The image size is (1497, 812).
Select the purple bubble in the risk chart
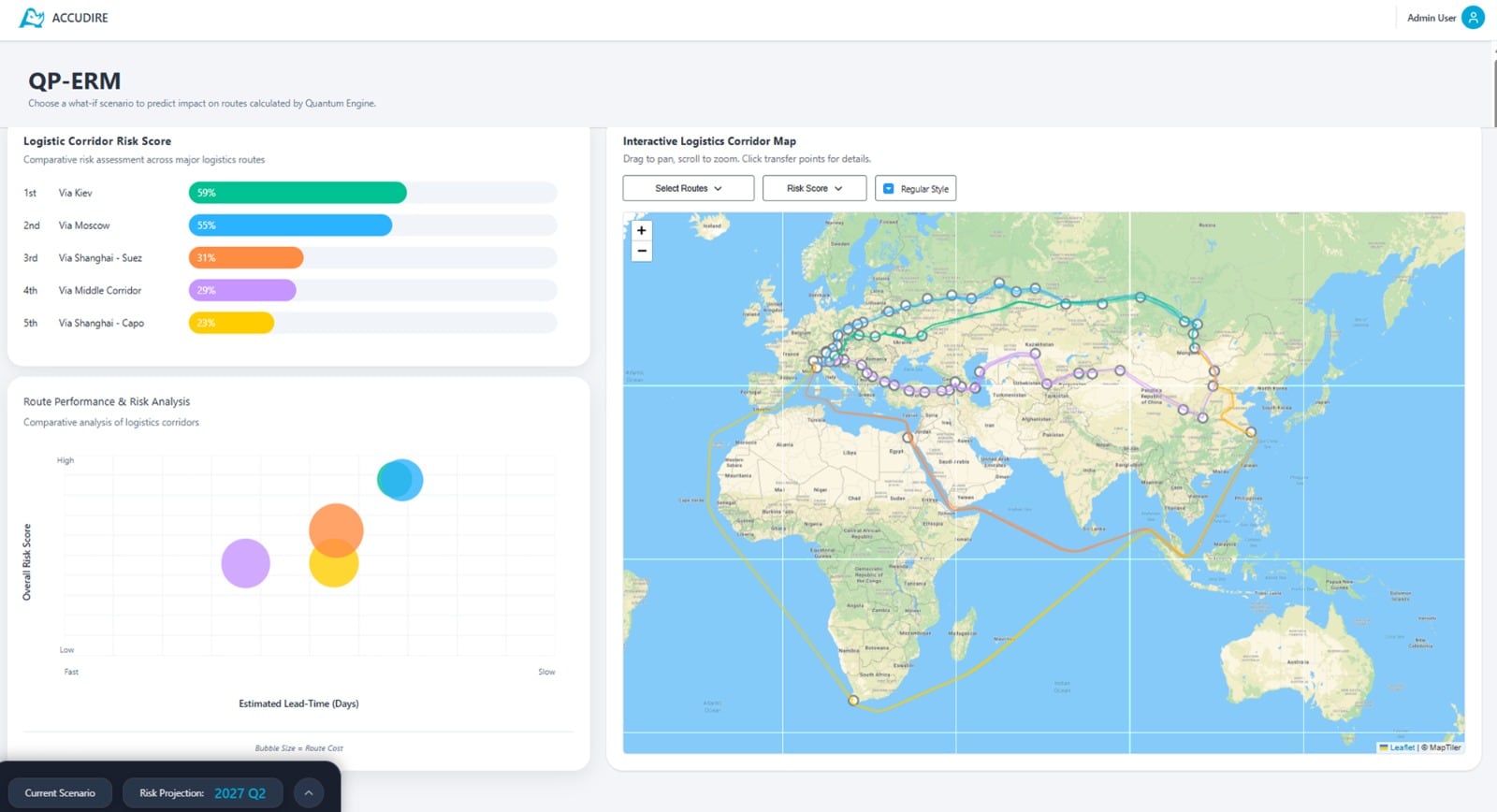pos(245,563)
